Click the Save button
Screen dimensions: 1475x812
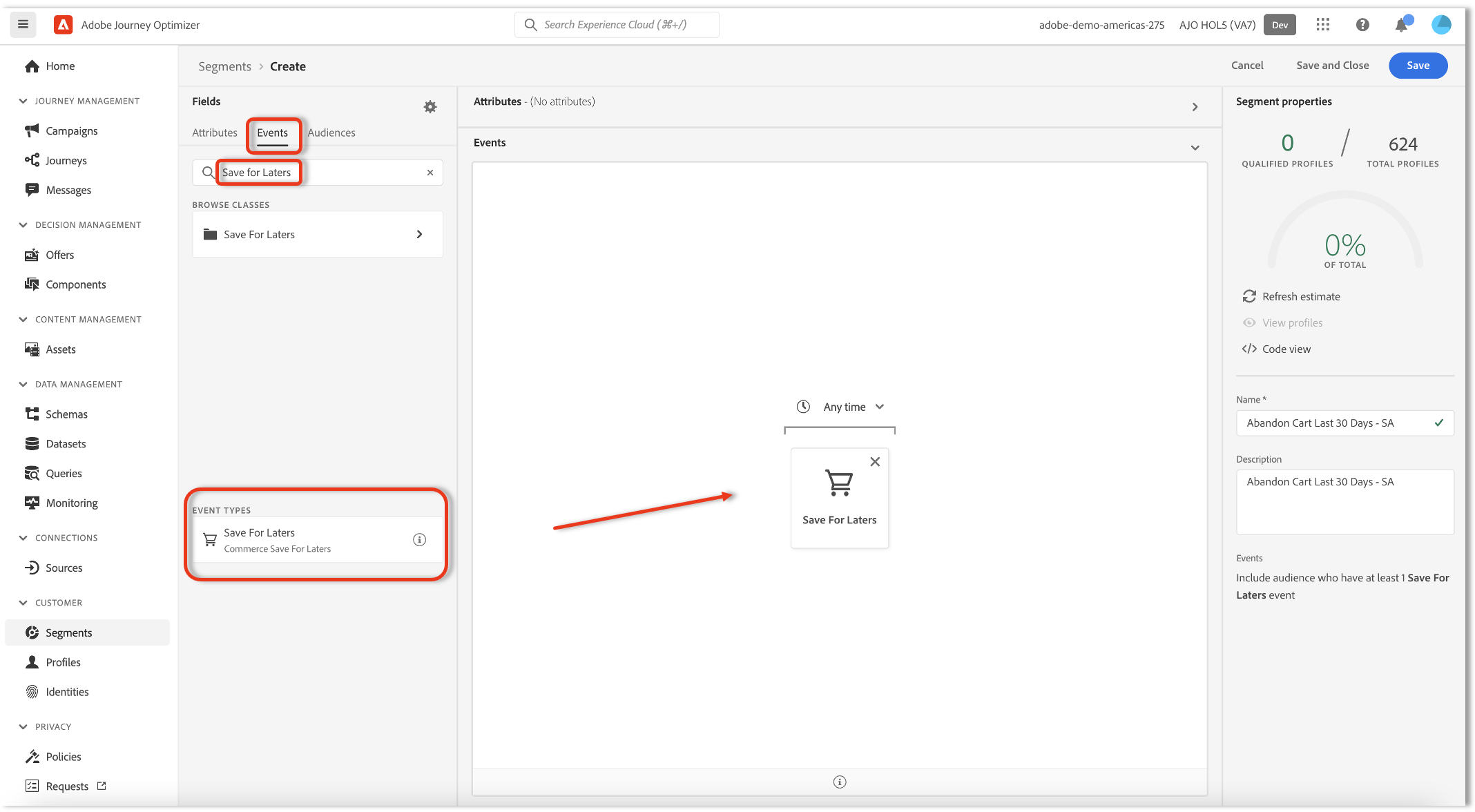coord(1418,66)
